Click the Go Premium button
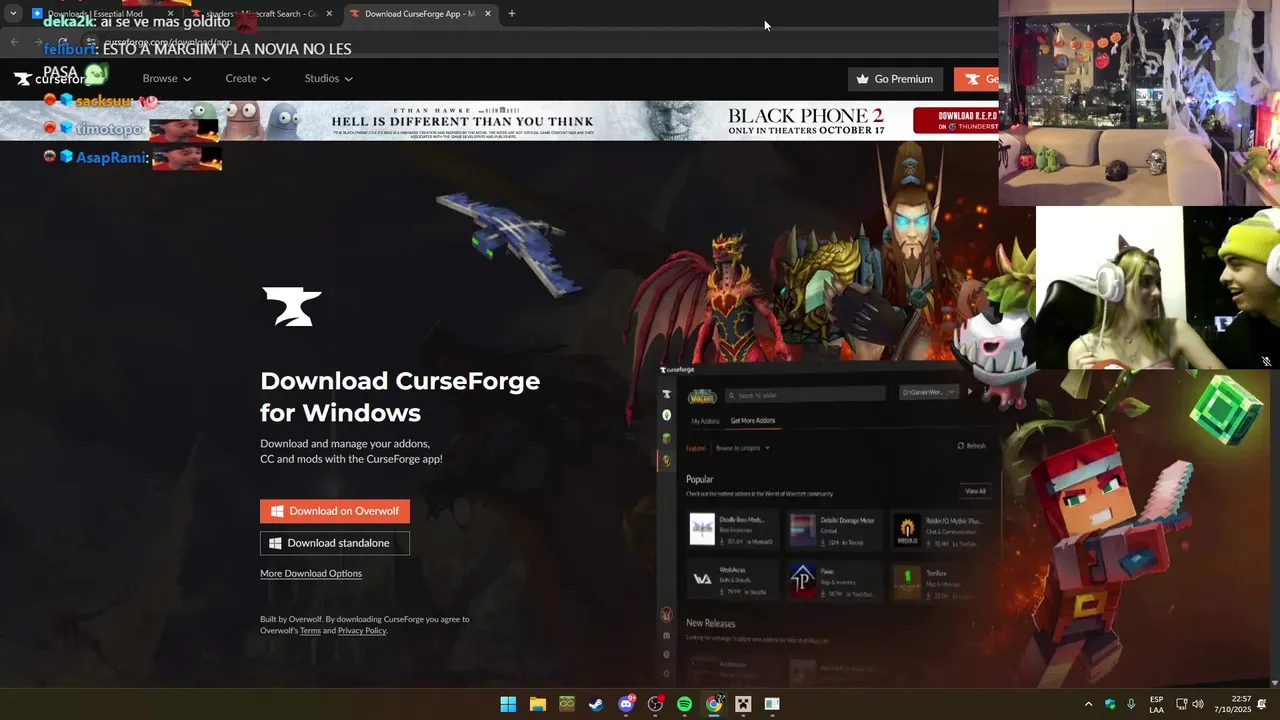This screenshot has width=1280, height=720. pos(895,79)
